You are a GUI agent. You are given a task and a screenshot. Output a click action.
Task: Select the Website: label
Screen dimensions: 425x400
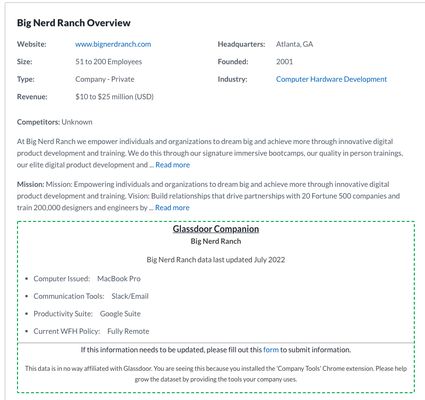(32, 44)
